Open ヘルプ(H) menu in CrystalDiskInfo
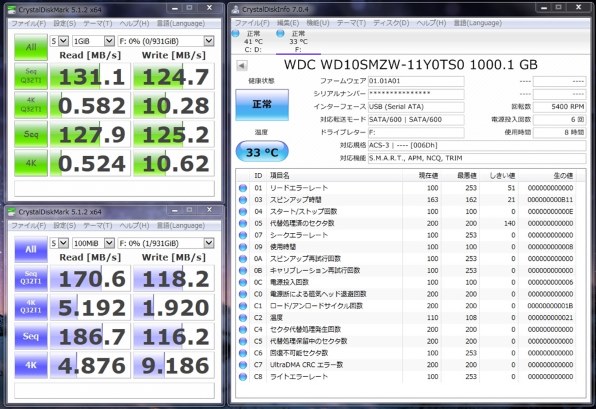The image size is (596, 409). [x=431, y=23]
